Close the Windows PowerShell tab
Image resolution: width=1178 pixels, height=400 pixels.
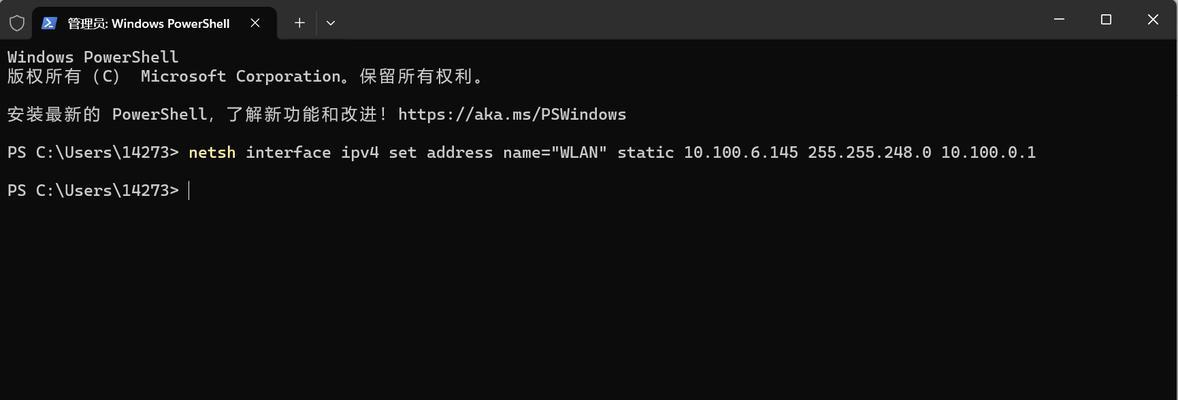tap(255, 23)
